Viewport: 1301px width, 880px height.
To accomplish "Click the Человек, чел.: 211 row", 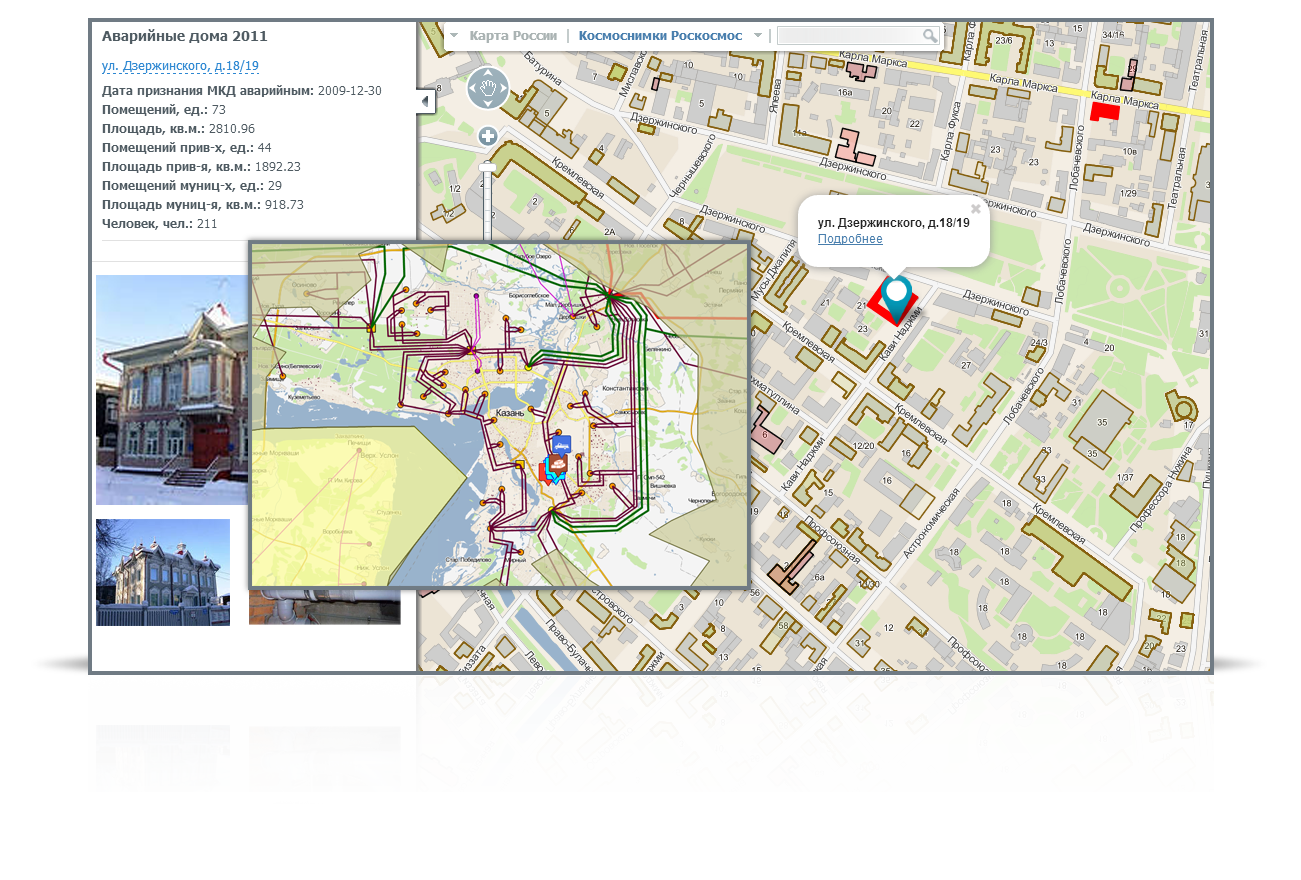I will pyautogui.click(x=160, y=224).
